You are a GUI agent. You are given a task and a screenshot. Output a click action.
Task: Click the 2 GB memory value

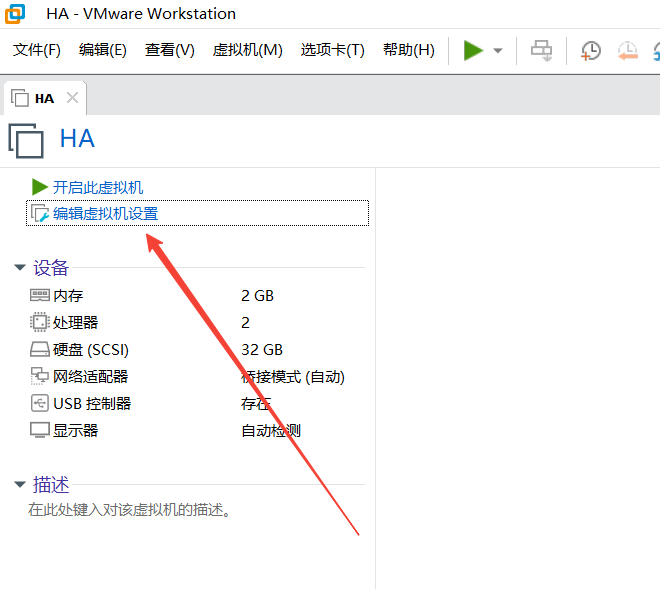tap(257, 296)
